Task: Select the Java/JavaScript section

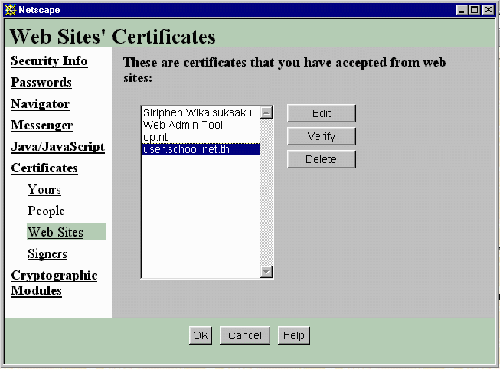Action: (x=58, y=147)
